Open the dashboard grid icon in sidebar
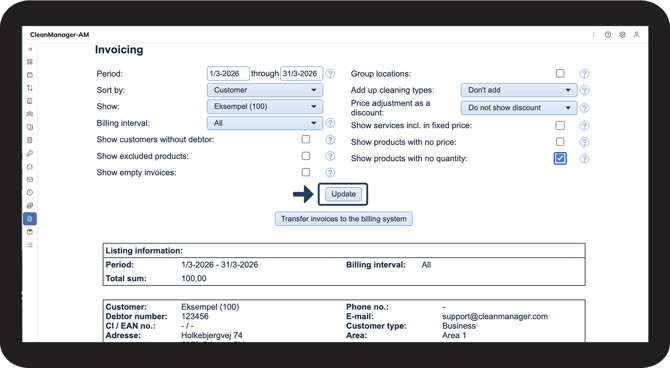The height and width of the screenshot is (368, 670). [x=30, y=62]
